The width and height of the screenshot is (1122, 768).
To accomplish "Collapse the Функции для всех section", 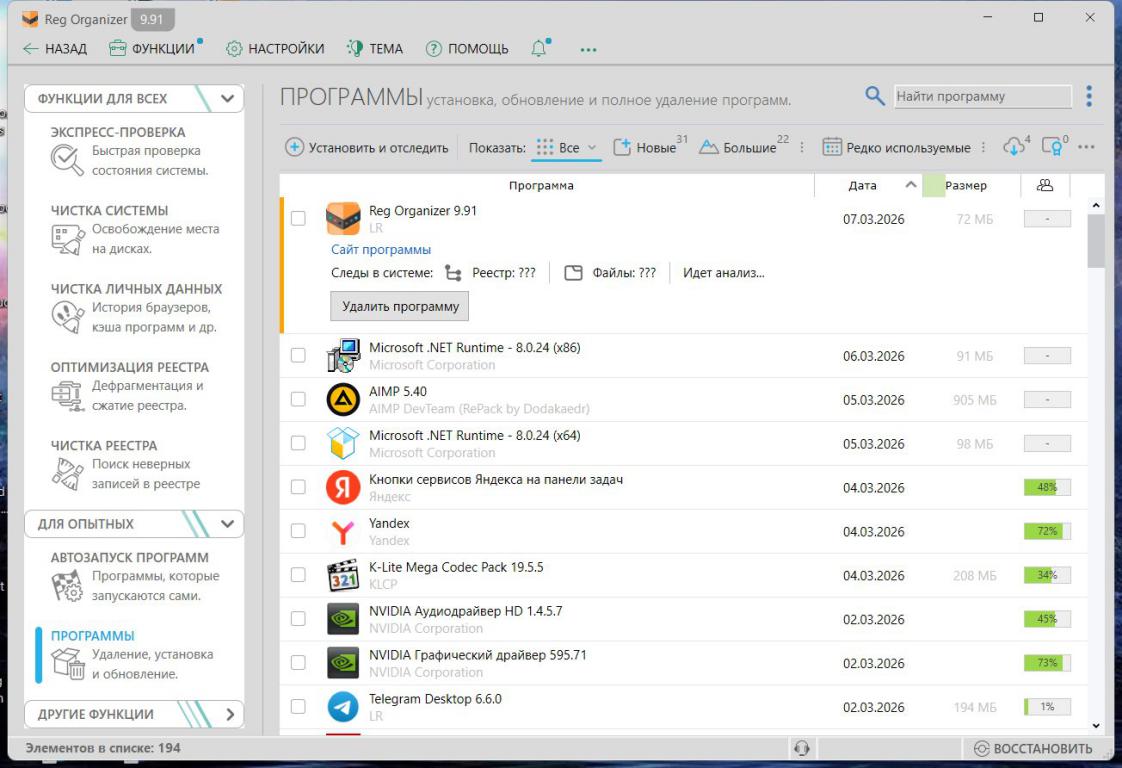I will pyautogui.click(x=227, y=99).
